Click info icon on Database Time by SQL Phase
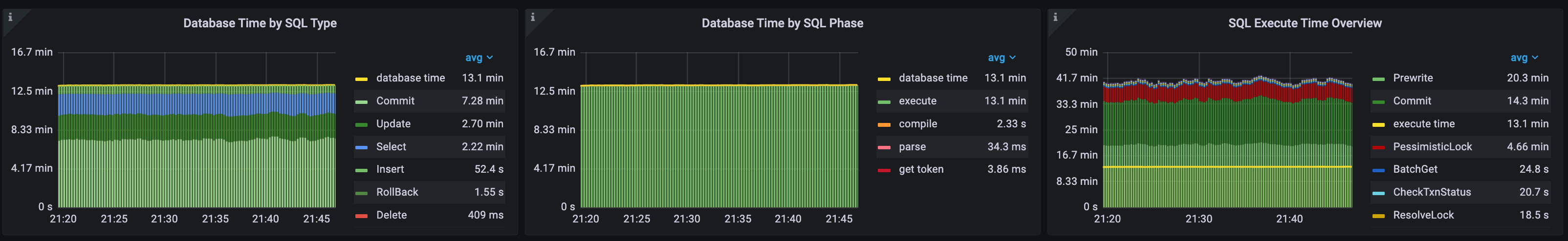 click(533, 17)
